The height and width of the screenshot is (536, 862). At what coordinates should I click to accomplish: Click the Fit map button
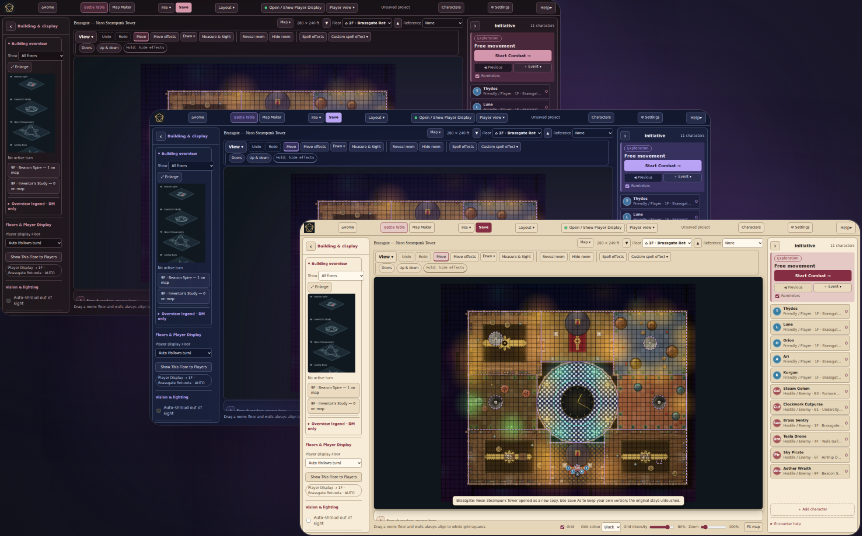(753, 527)
